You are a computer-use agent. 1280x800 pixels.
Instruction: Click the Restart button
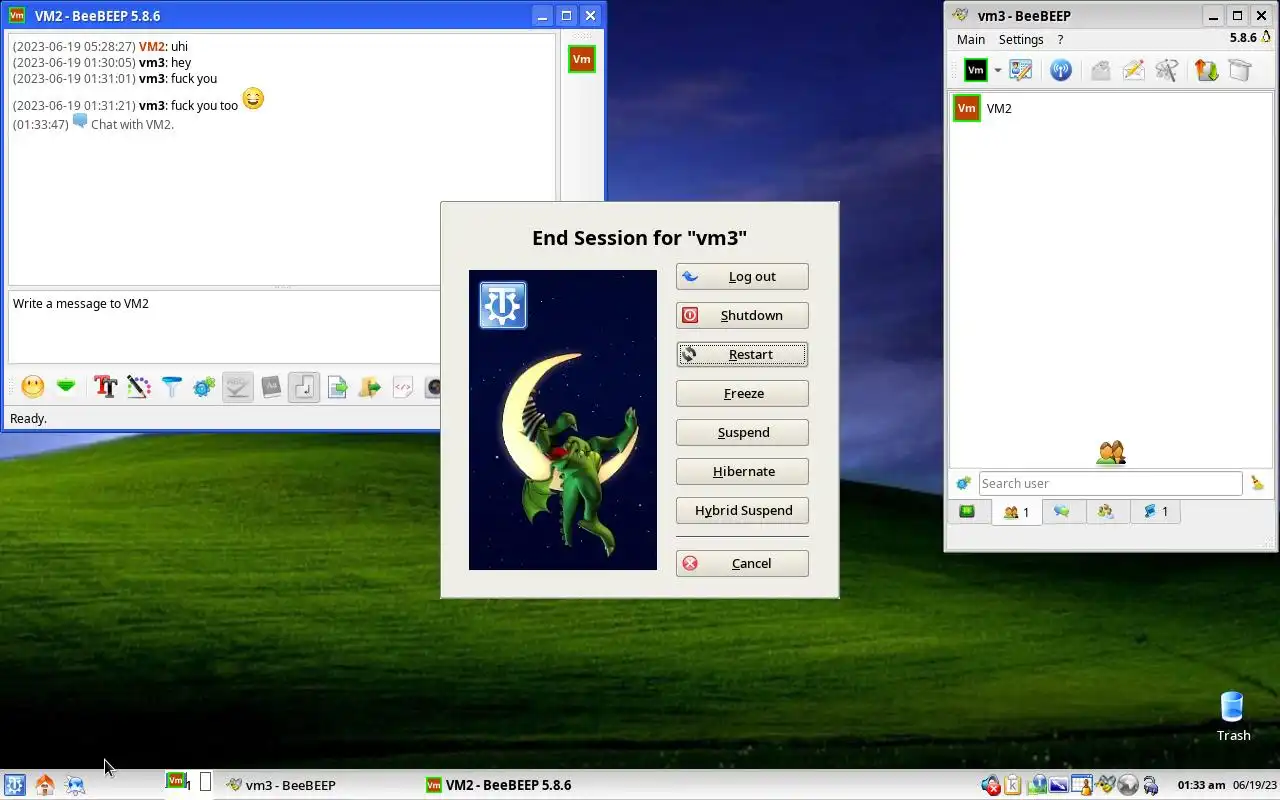pyautogui.click(x=742, y=354)
